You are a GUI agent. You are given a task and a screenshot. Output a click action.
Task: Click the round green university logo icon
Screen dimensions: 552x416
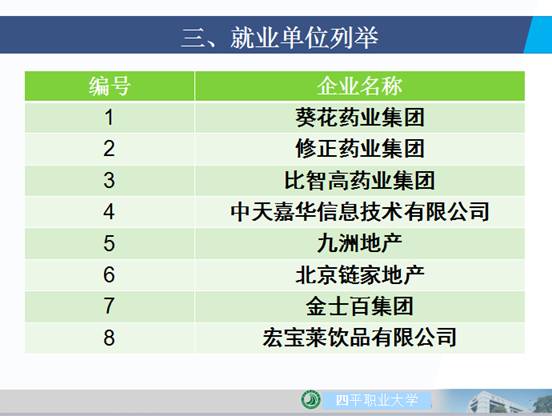click(310, 399)
